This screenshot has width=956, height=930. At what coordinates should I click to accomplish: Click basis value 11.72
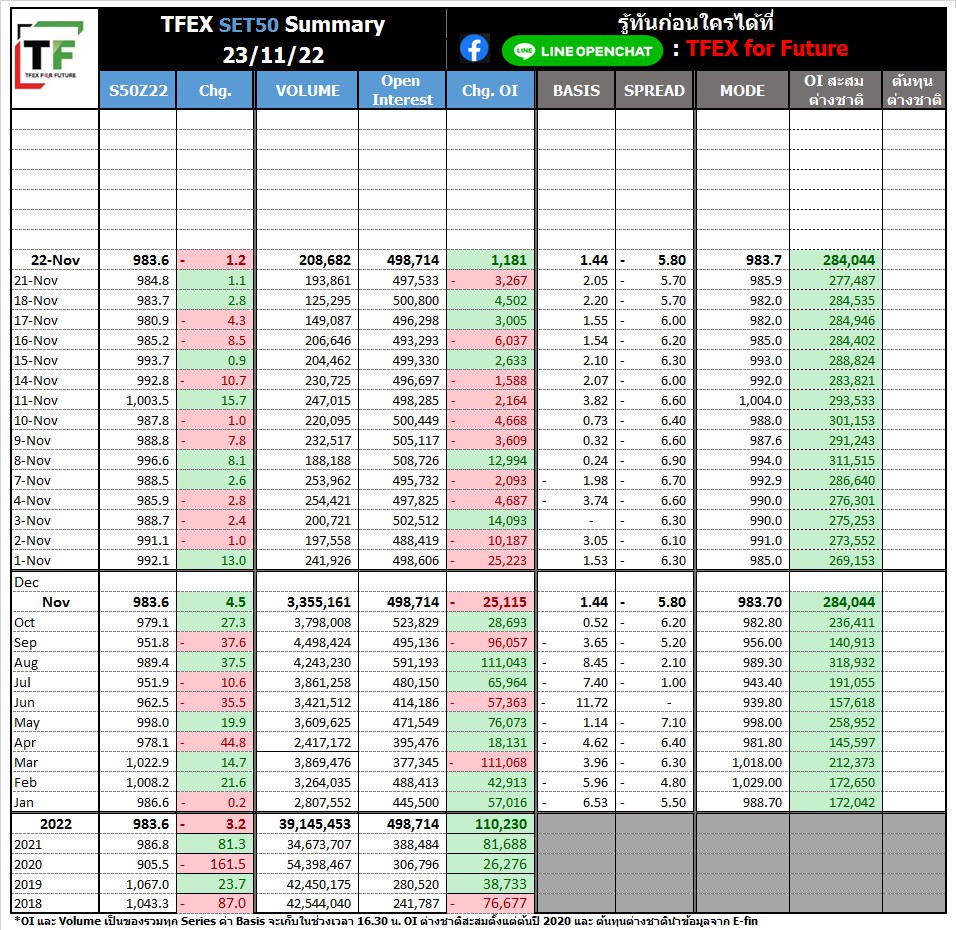(592, 703)
